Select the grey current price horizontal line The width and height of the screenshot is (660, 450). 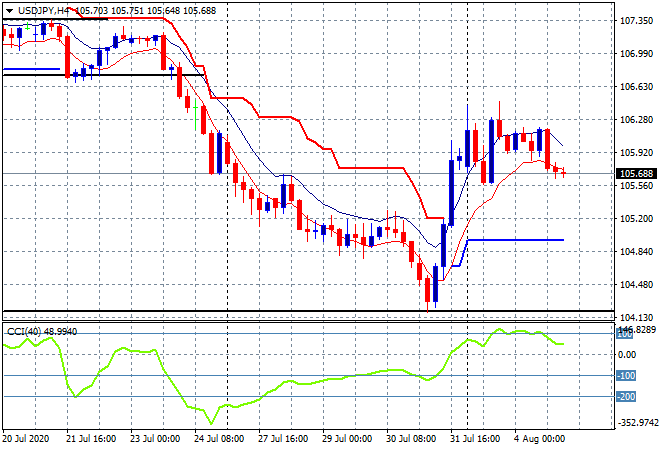click(308, 173)
